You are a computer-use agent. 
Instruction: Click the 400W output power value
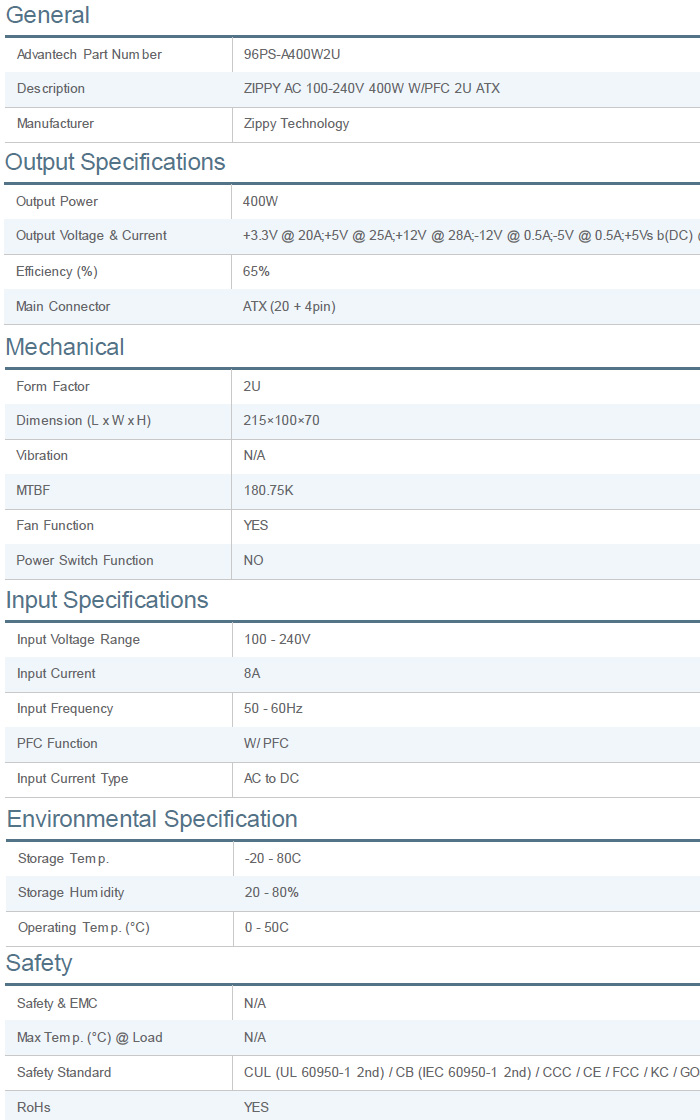pyautogui.click(x=260, y=202)
